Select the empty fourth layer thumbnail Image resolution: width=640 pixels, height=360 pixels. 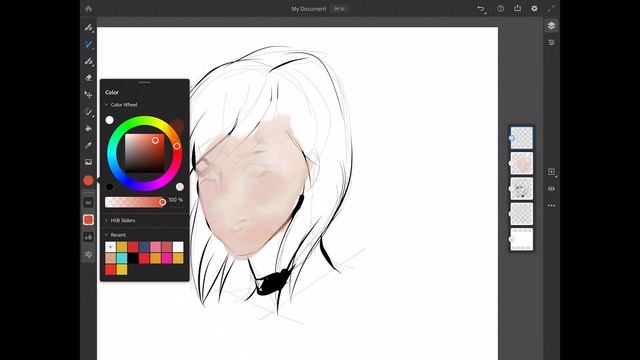tap(522, 214)
